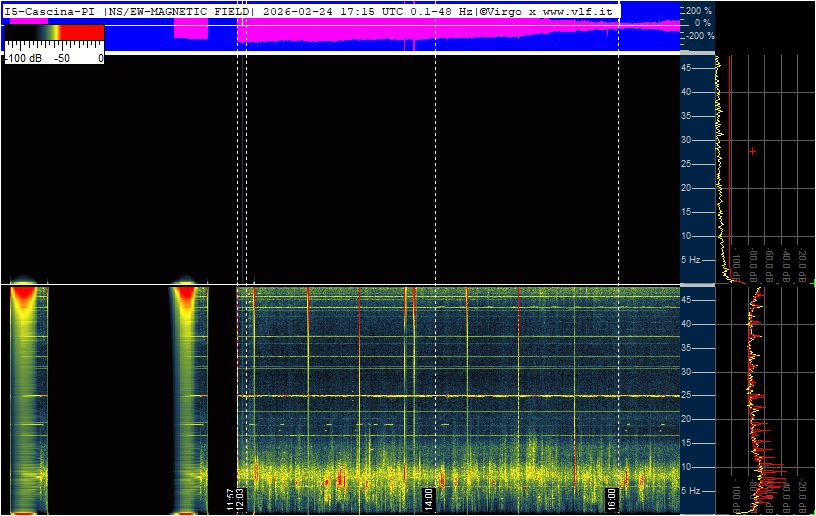
Task: Select the 16:00 time label on the time axis
Action: (x=611, y=499)
